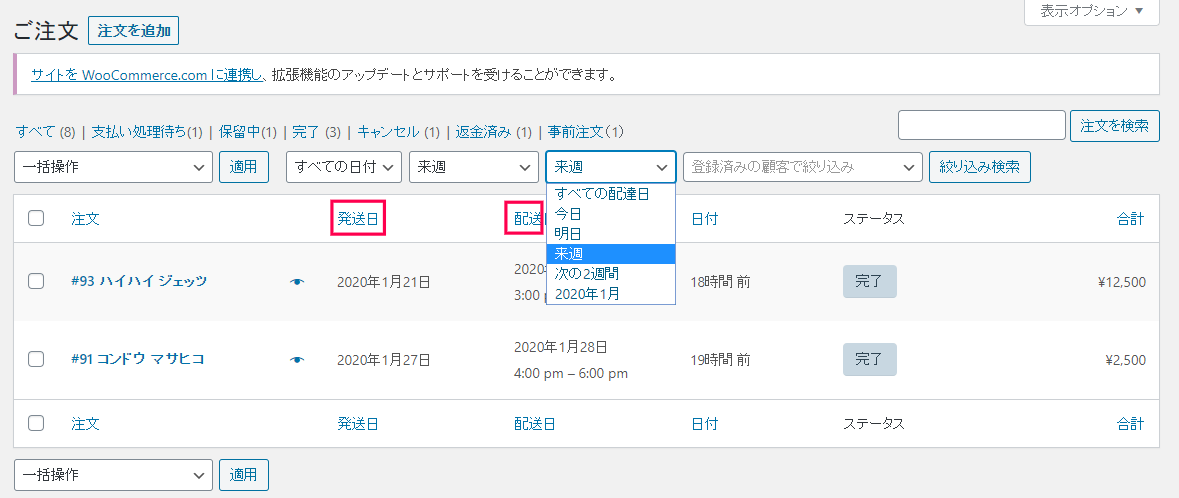The image size is (1179, 498).
Task: Sort the table by 発送日 column header
Action: [358, 219]
